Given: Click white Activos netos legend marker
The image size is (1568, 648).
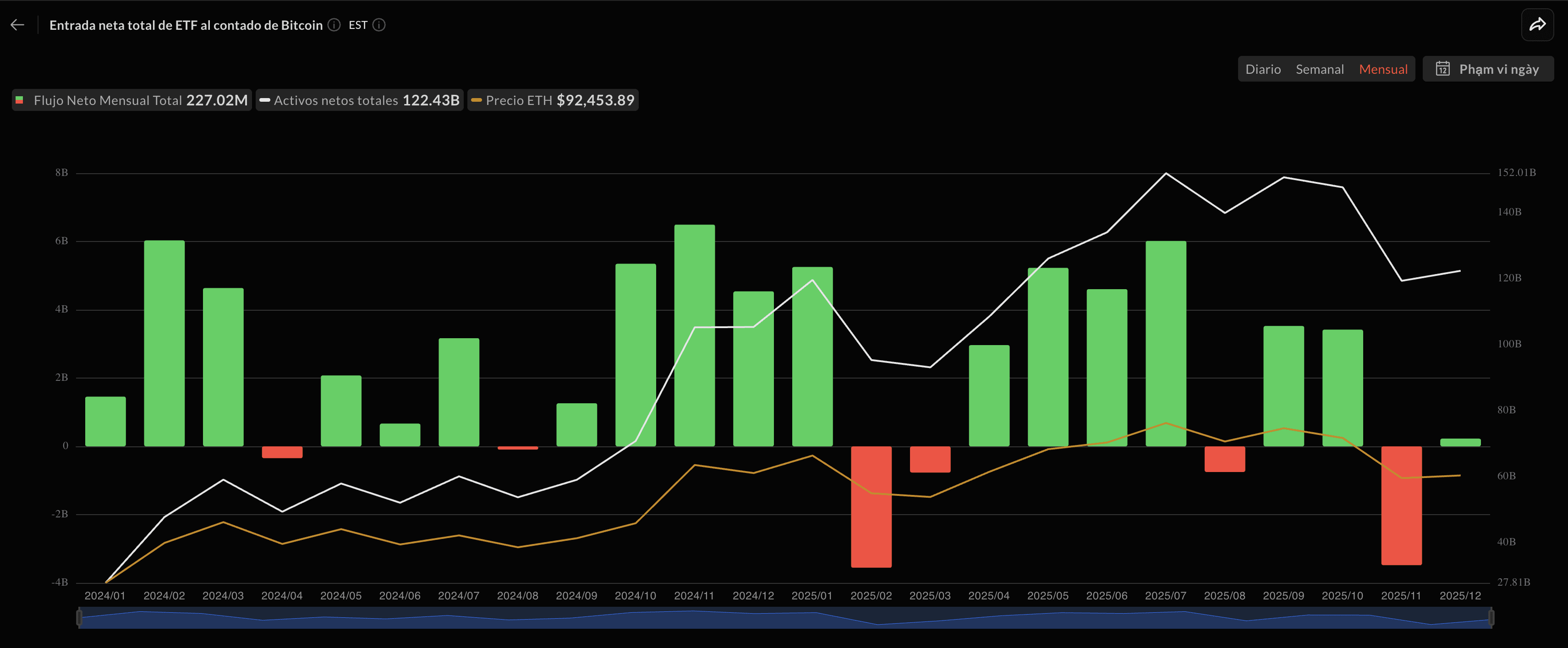Looking at the screenshot, I should pos(265,100).
